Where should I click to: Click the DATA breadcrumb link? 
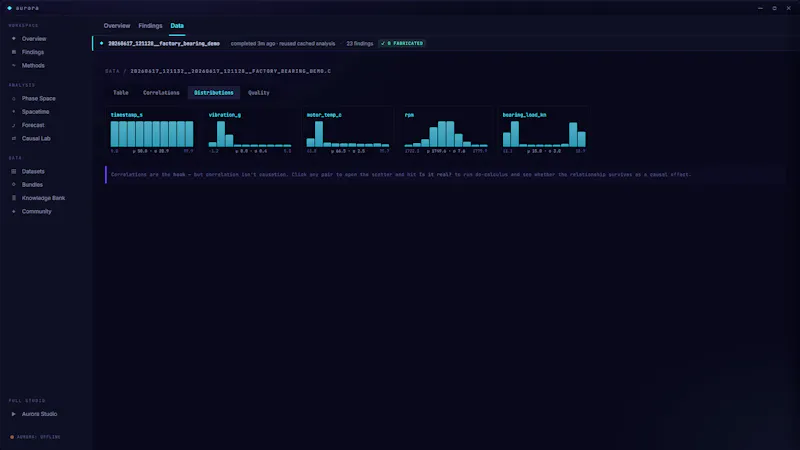[x=112, y=71]
